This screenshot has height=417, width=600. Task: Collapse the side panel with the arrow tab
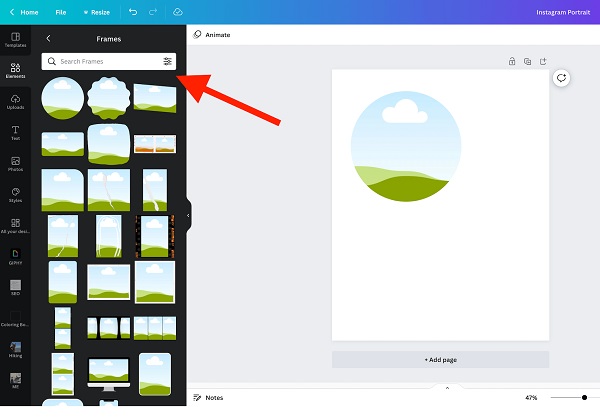pyautogui.click(x=188, y=215)
